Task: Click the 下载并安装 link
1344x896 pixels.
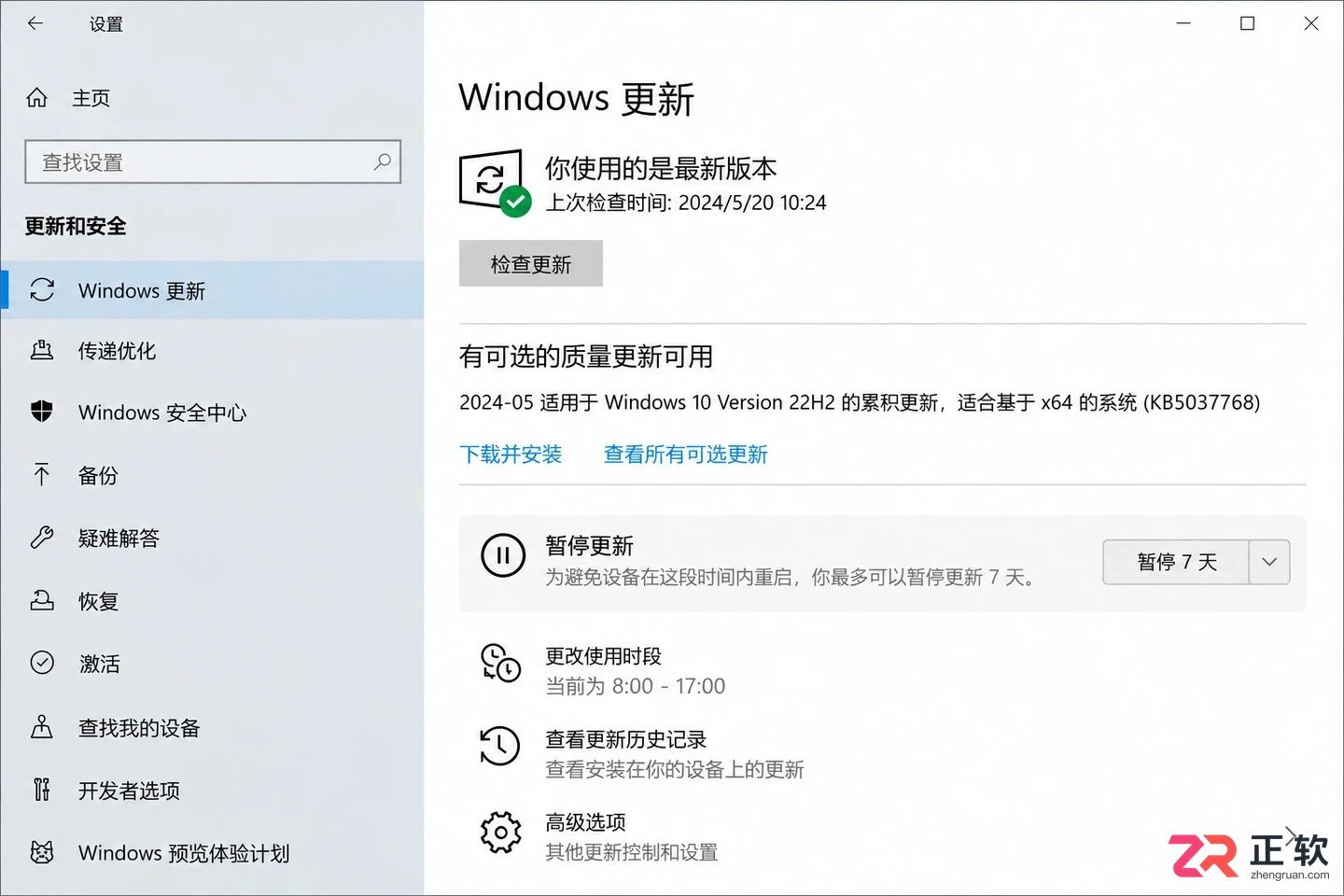Action: (x=511, y=455)
